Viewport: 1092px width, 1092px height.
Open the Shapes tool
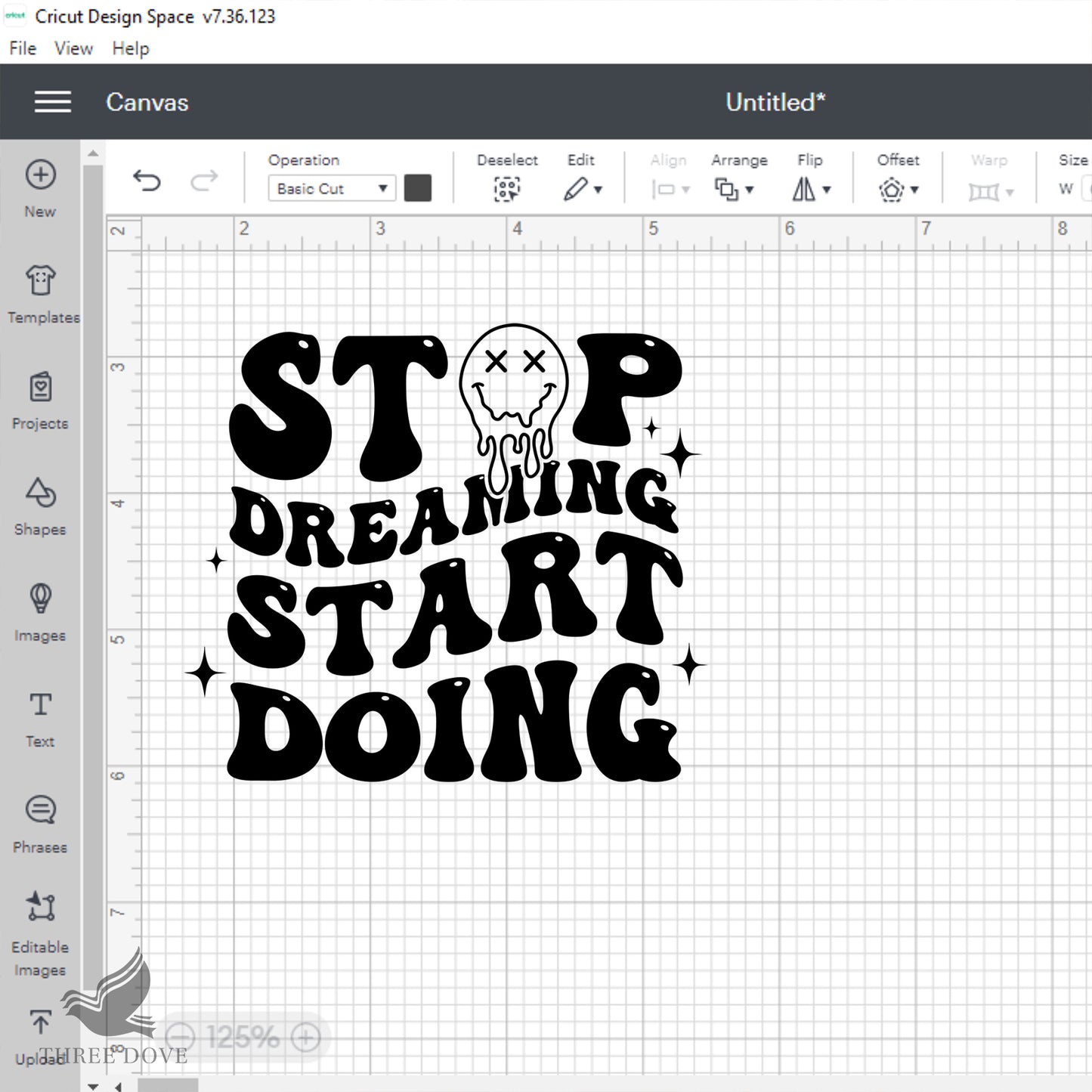tap(40, 506)
